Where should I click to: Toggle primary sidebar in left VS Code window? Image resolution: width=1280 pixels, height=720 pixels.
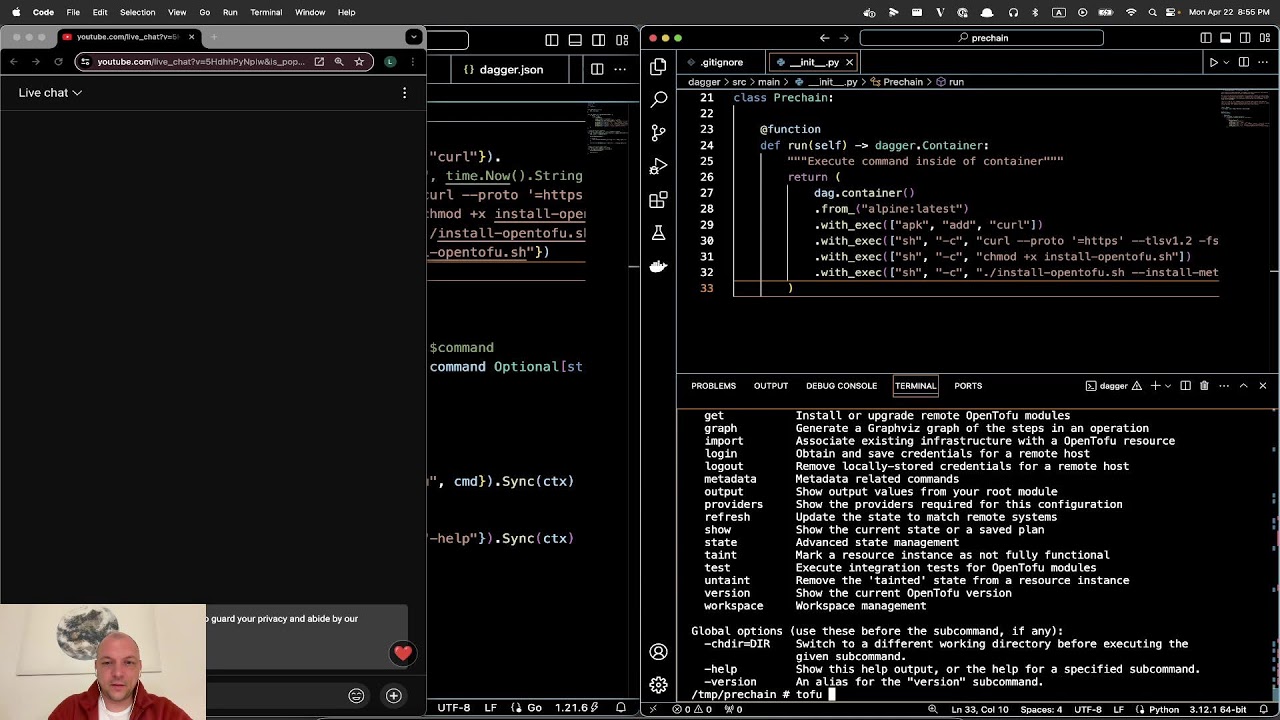[x=552, y=40]
